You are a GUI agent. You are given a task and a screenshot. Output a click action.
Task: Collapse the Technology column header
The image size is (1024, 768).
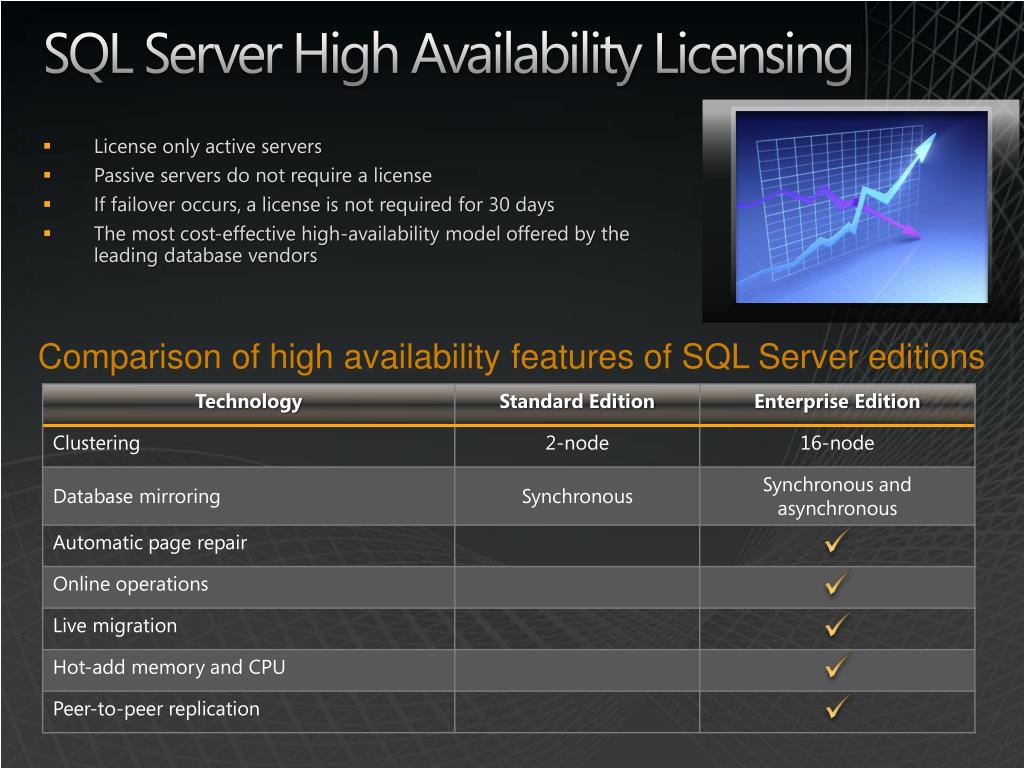click(247, 401)
